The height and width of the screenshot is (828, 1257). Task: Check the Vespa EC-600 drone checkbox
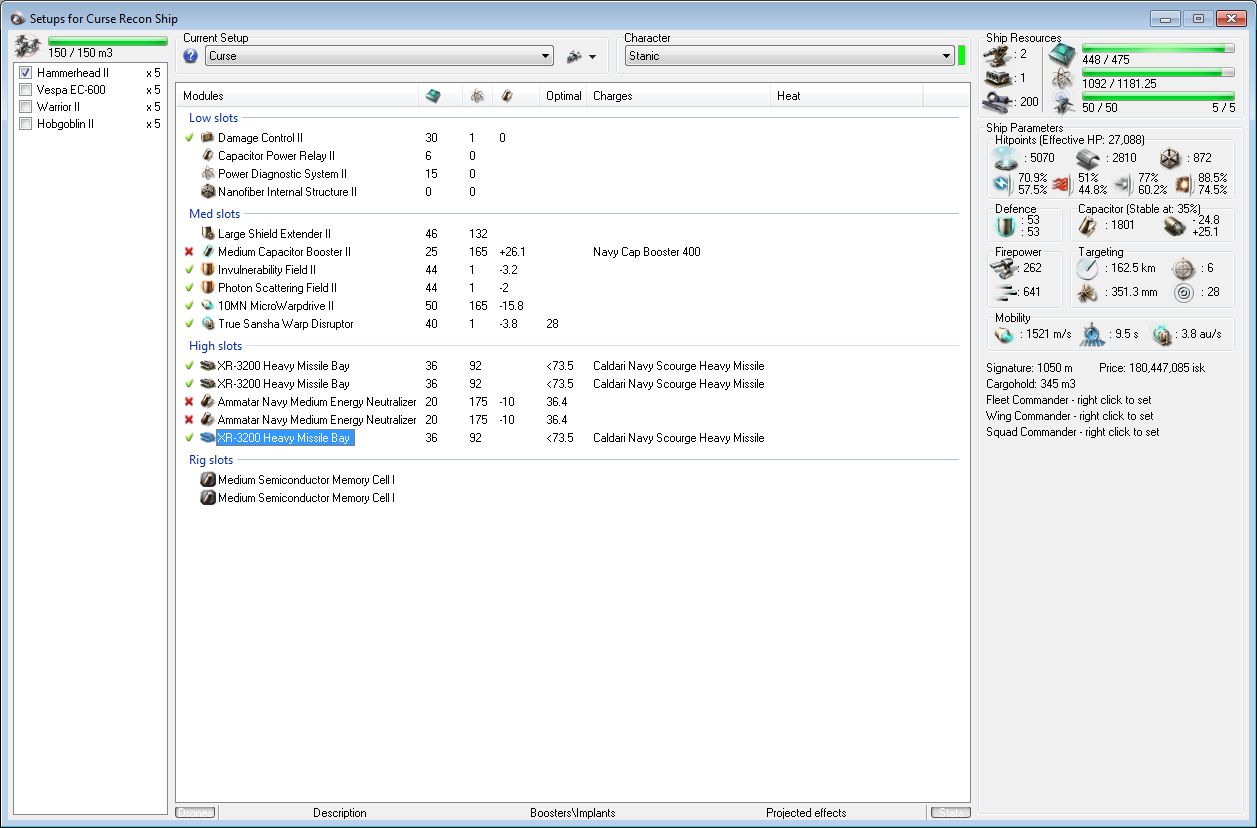[x=26, y=90]
